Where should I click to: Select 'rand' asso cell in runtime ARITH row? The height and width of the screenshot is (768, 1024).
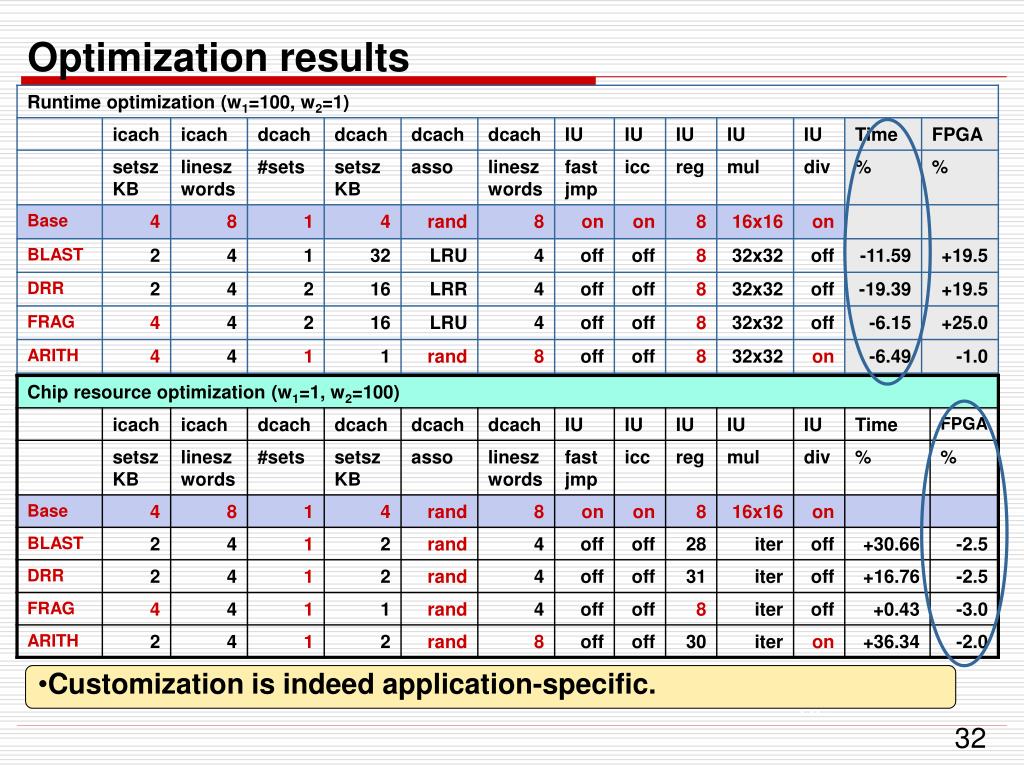(447, 357)
